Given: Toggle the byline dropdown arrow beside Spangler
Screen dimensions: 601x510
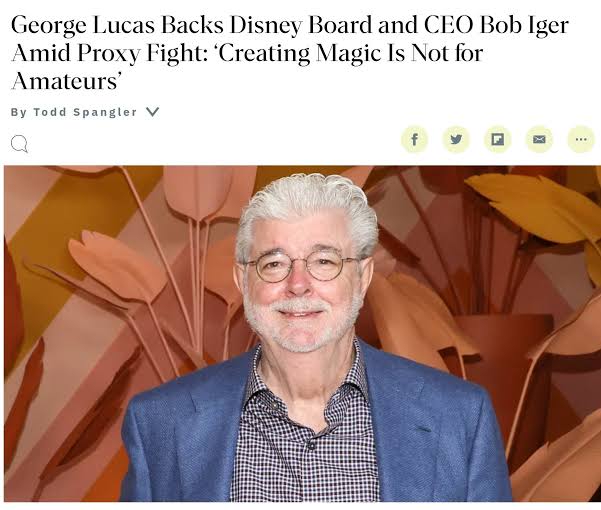Looking at the screenshot, I should click(x=153, y=112).
